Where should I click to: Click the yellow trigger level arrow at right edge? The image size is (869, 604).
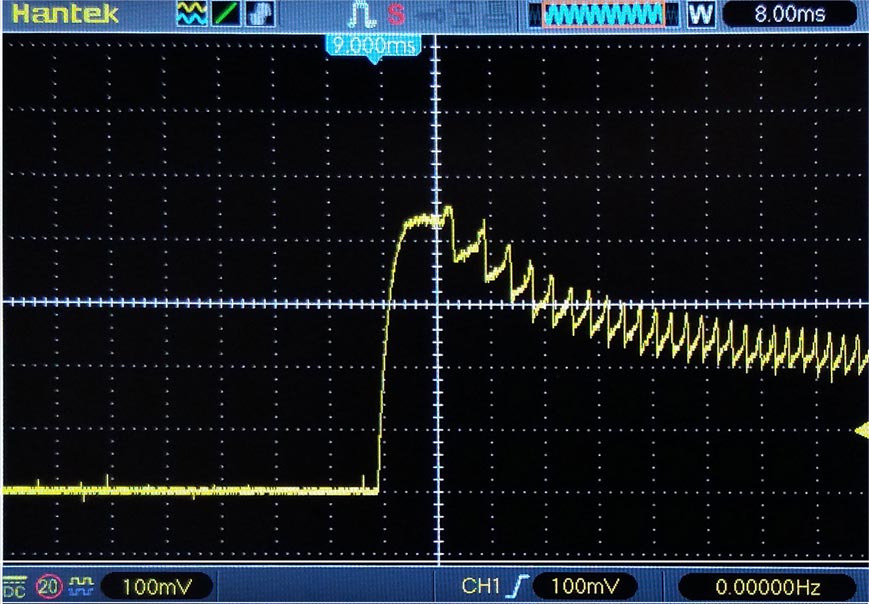862,431
